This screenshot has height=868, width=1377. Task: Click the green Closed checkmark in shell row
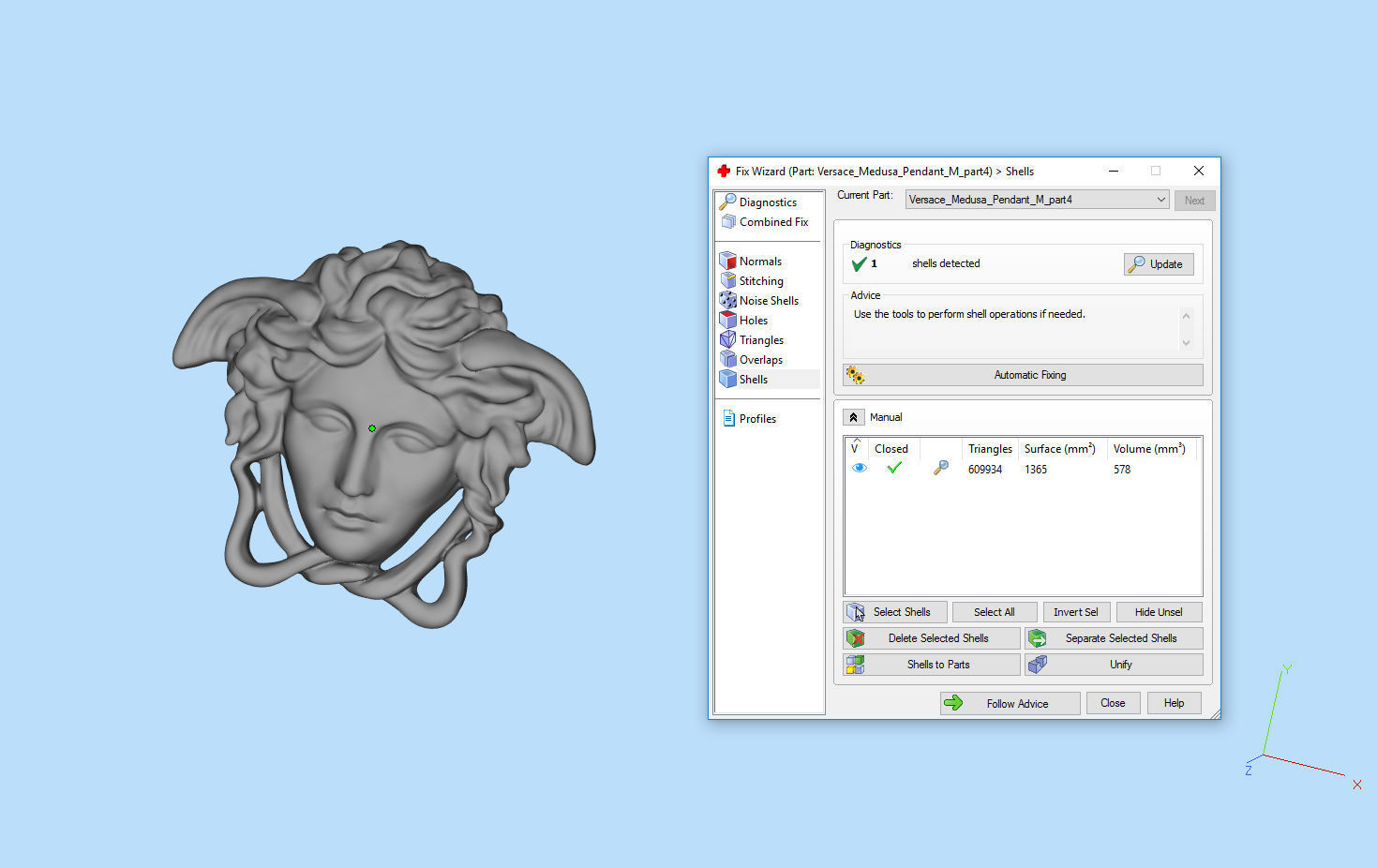(894, 468)
